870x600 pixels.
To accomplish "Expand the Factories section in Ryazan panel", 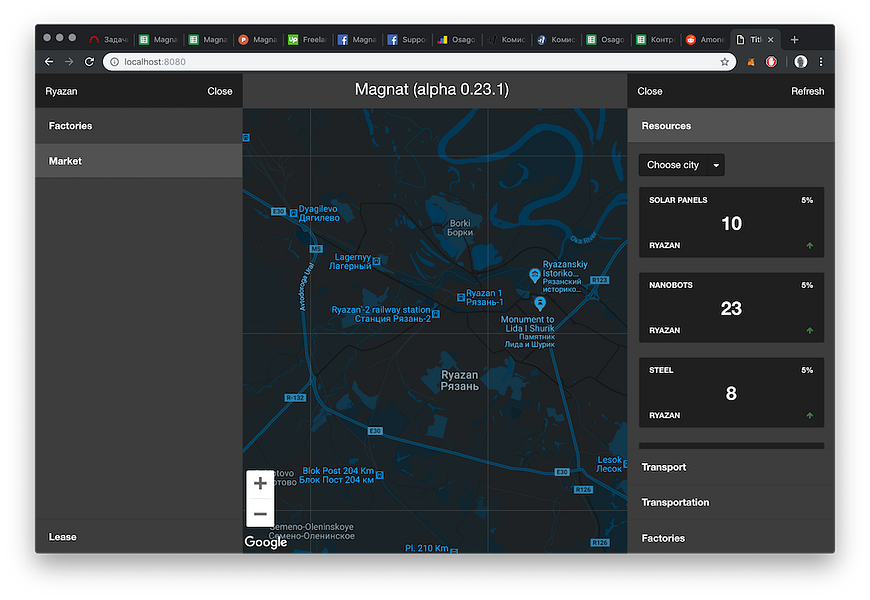I will (139, 125).
